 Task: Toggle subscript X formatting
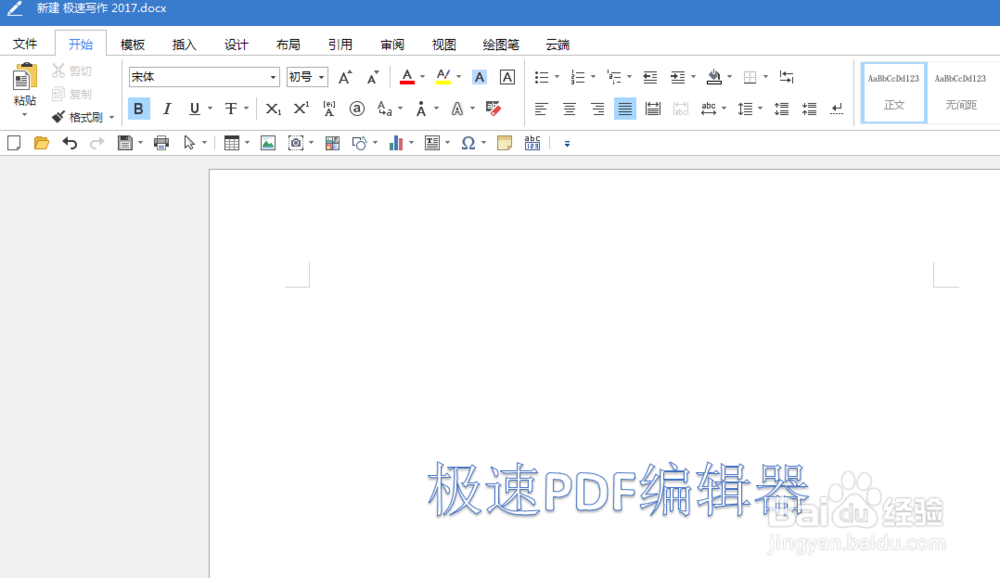273,108
